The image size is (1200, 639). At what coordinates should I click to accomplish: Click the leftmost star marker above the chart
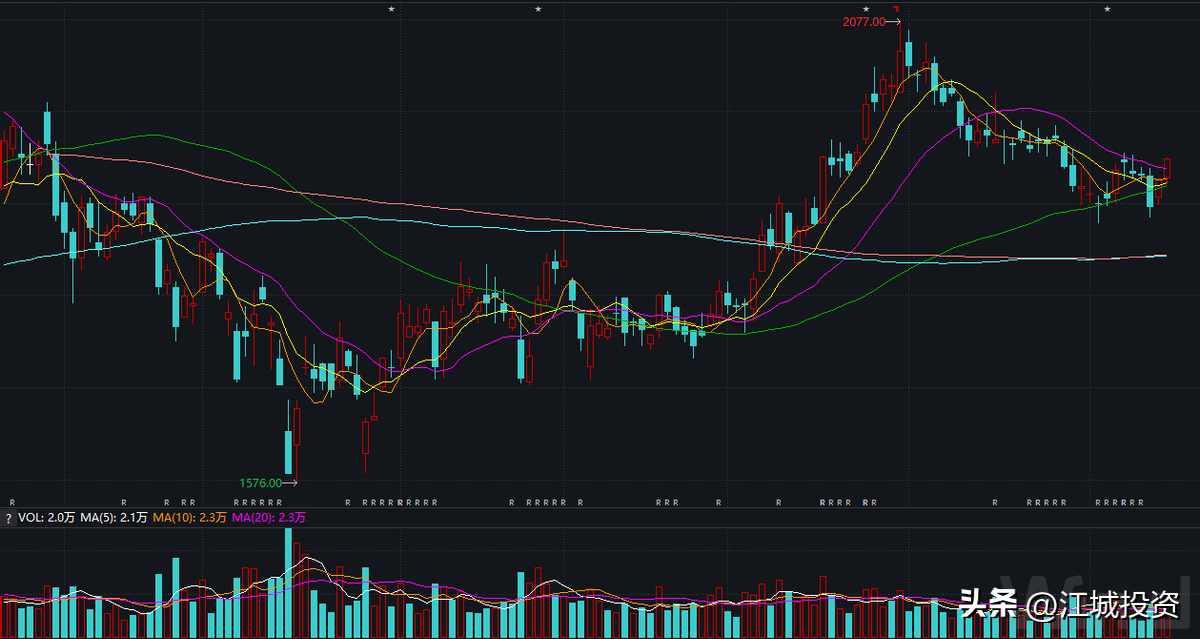coord(391,9)
